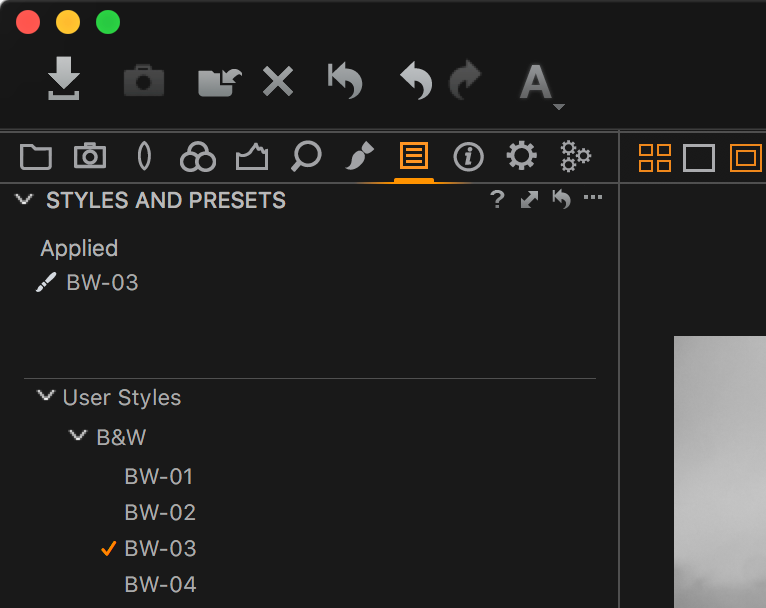This screenshot has height=608, width=766.
Task: Click the Capture camera toolbar icon
Action: point(144,80)
